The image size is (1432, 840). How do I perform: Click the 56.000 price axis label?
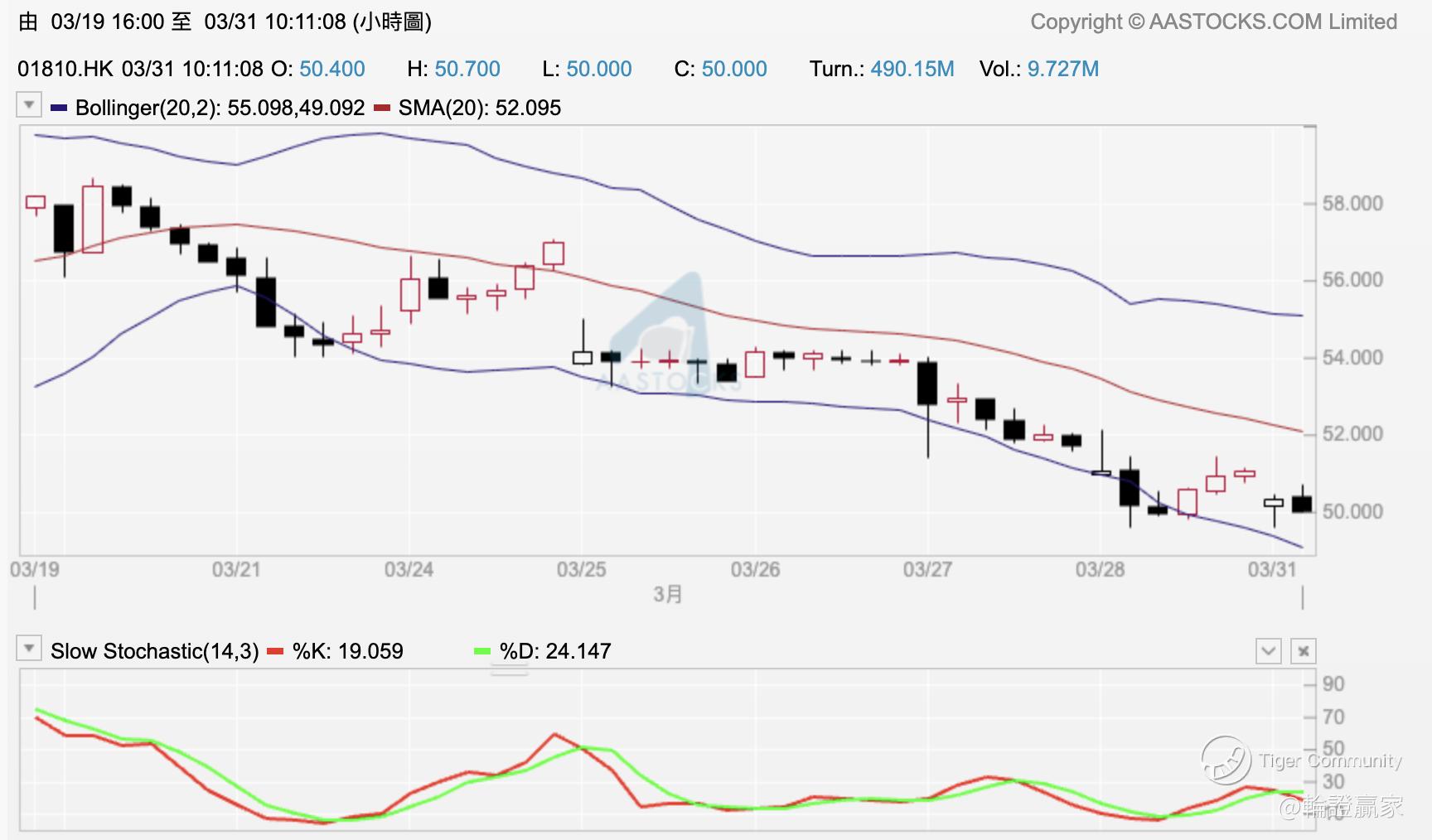pyautogui.click(x=1352, y=280)
